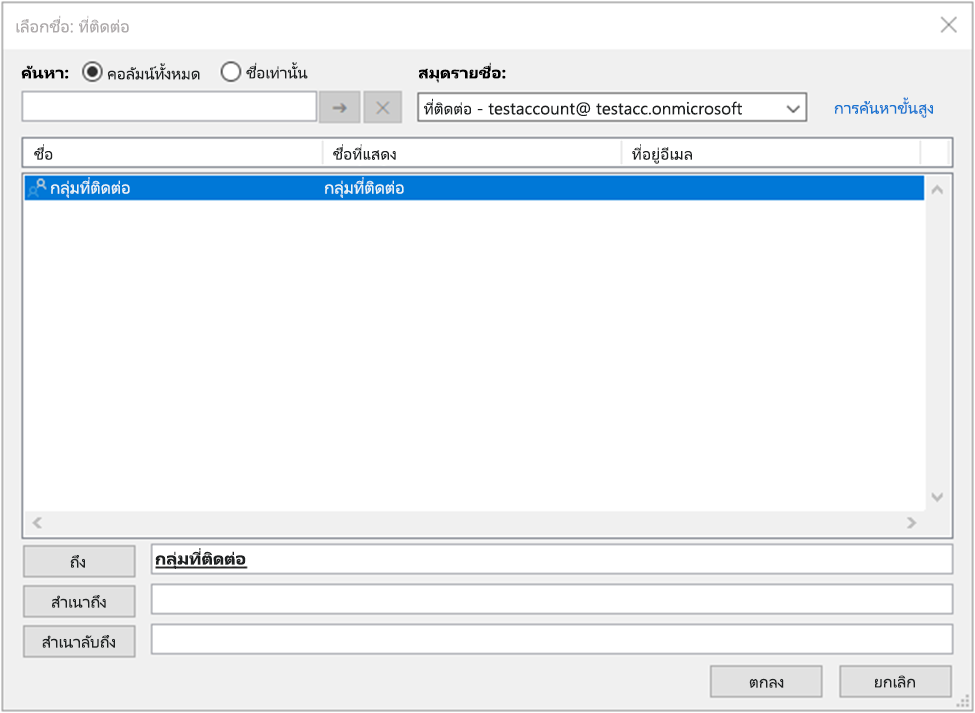
Task: Open the การค้นหาขั้นสูง advanced search link
Action: pos(883,109)
